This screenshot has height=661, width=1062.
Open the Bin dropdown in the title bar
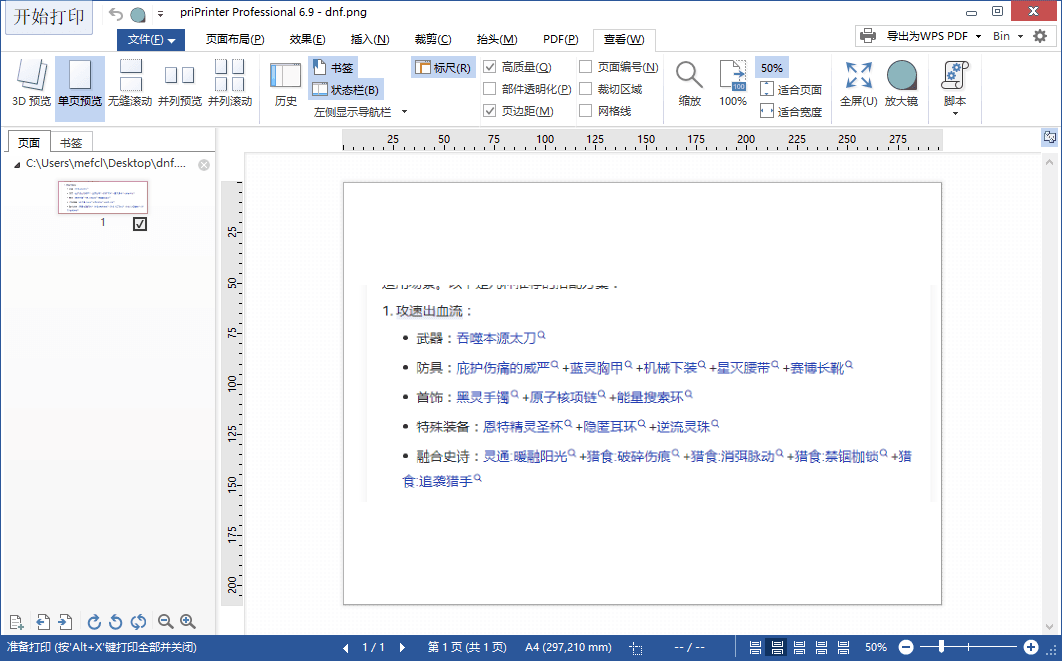[x=1009, y=34]
